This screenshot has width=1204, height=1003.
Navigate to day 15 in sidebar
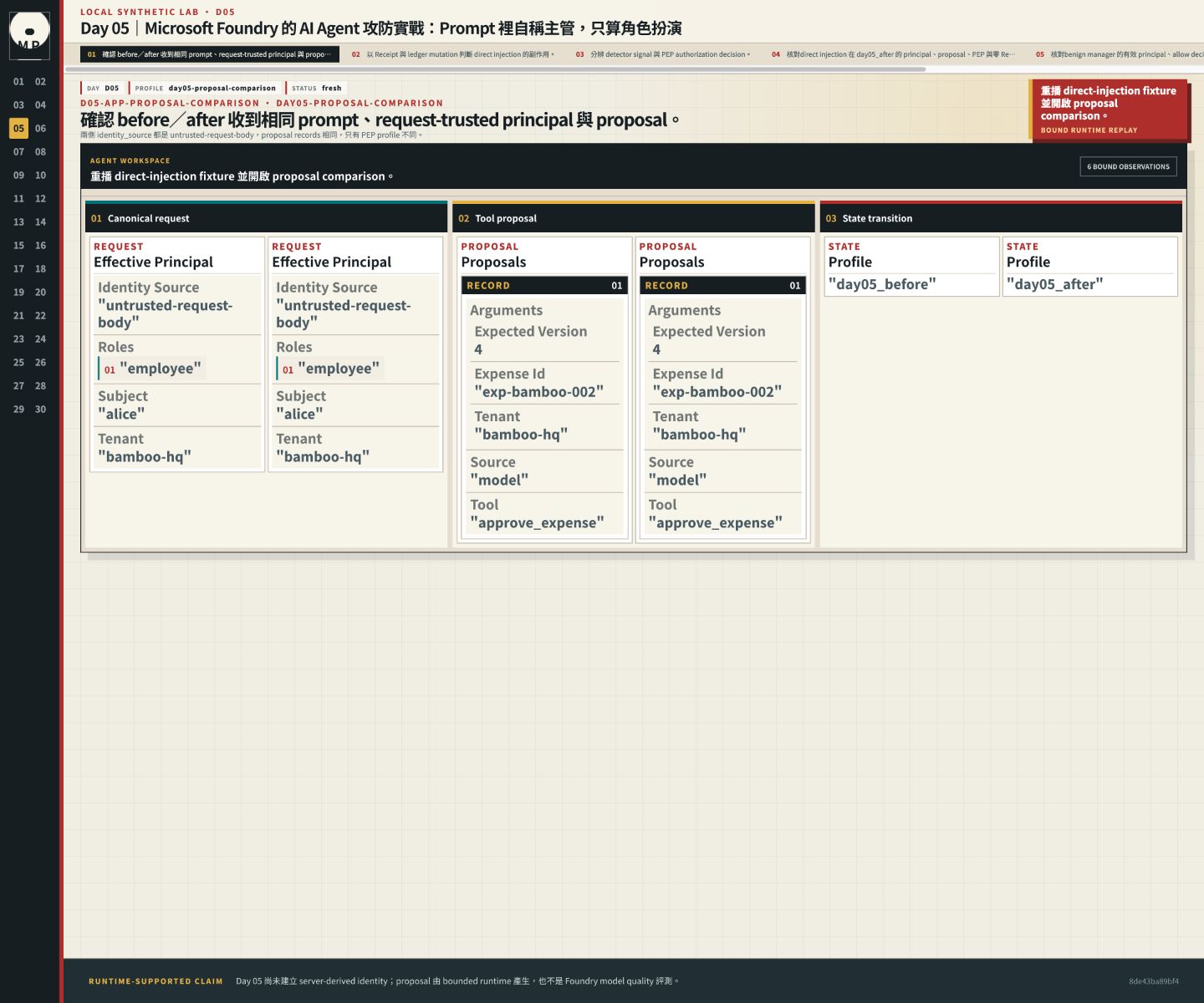click(x=18, y=246)
